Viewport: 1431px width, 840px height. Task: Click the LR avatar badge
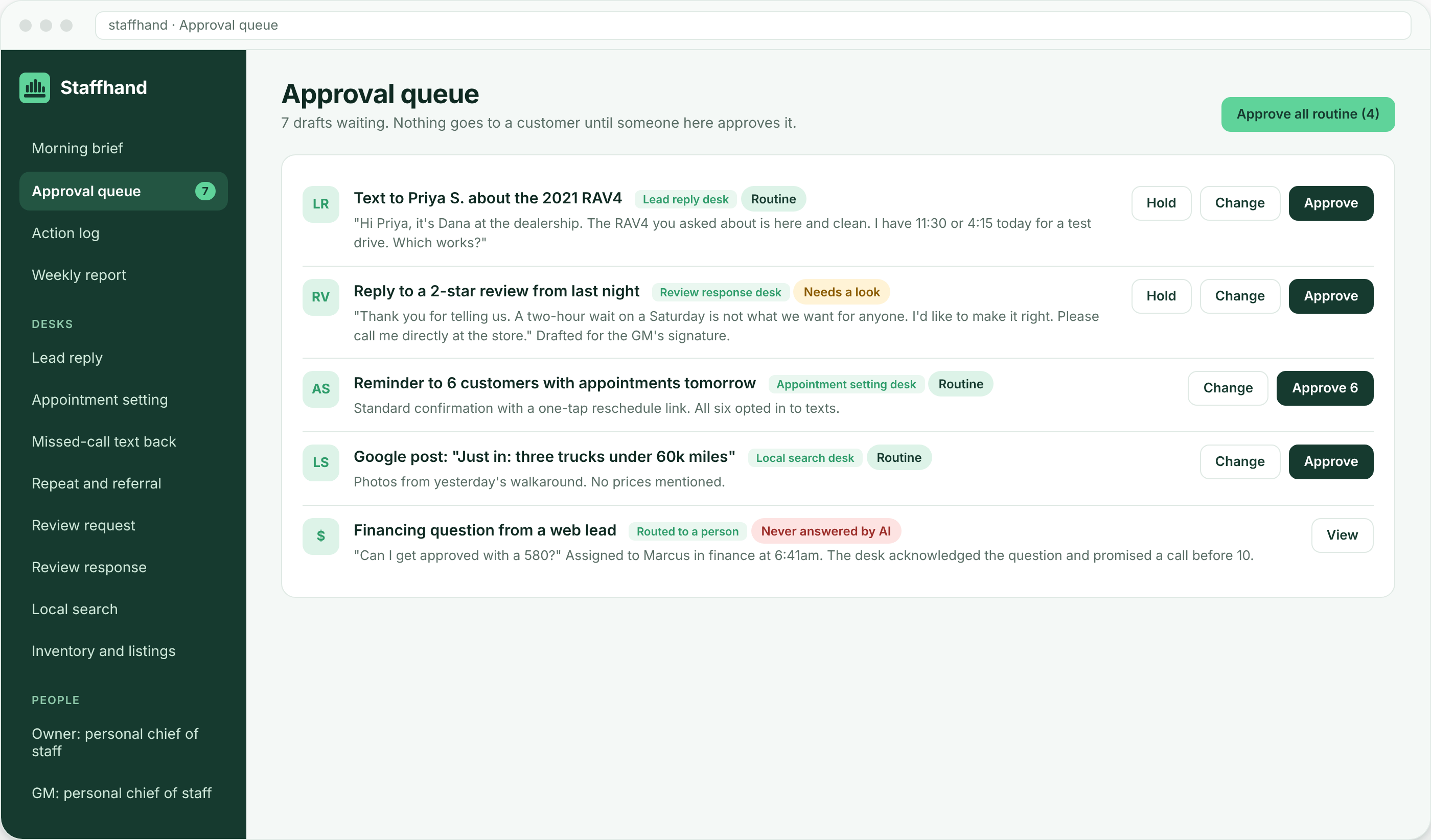pyautogui.click(x=321, y=204)
